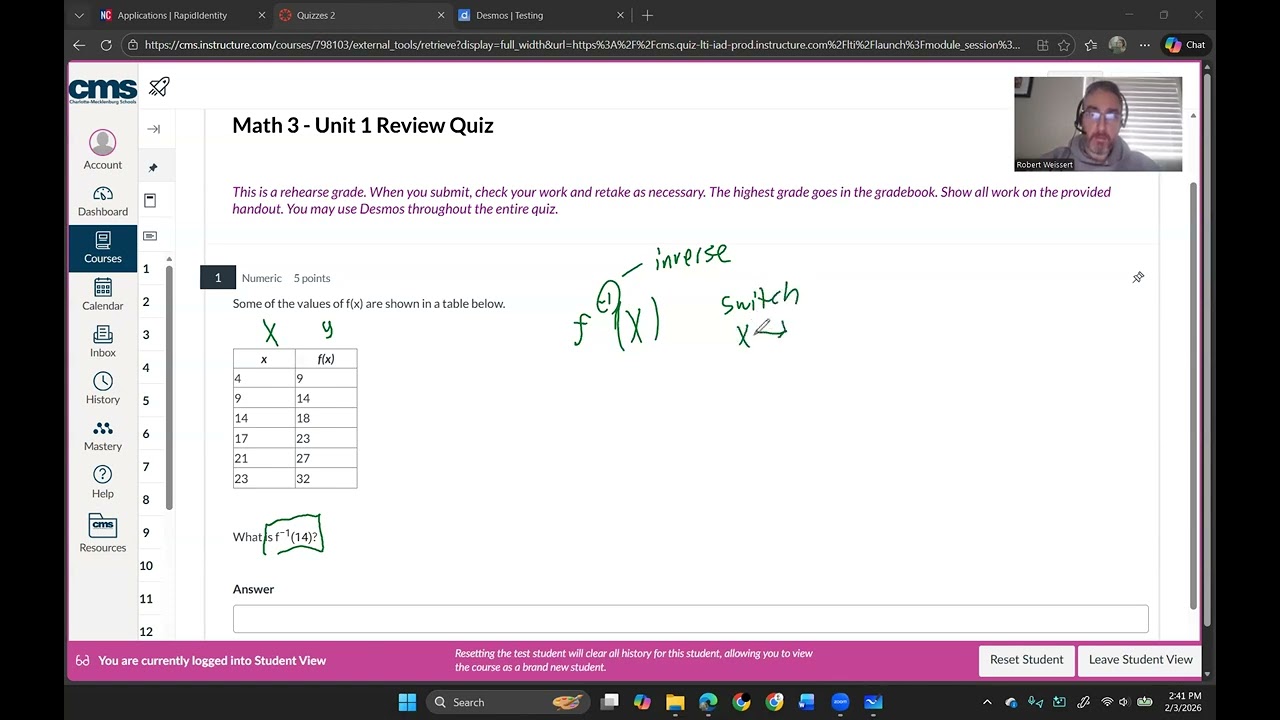Go back in the browser
This screenshot has width=1280, height=720.
(79, 45)
